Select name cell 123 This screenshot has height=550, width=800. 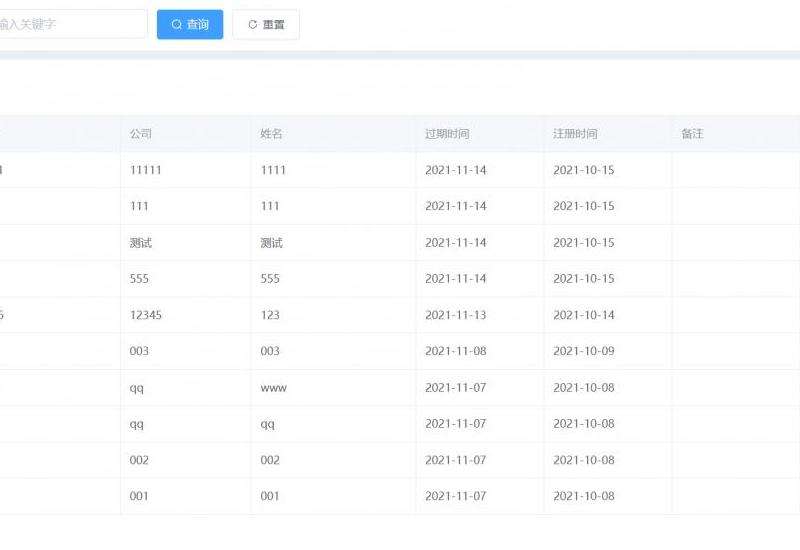tap(270, 315)
